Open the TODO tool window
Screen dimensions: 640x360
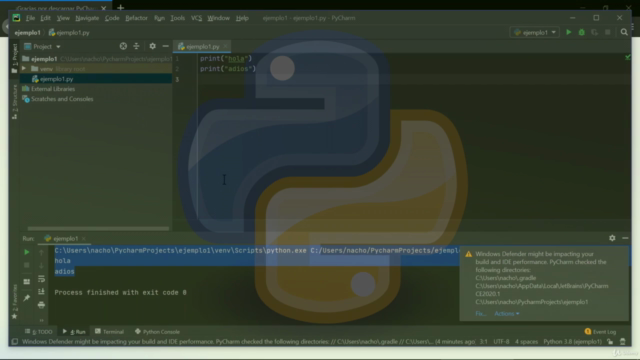click(x=39, y=332)
